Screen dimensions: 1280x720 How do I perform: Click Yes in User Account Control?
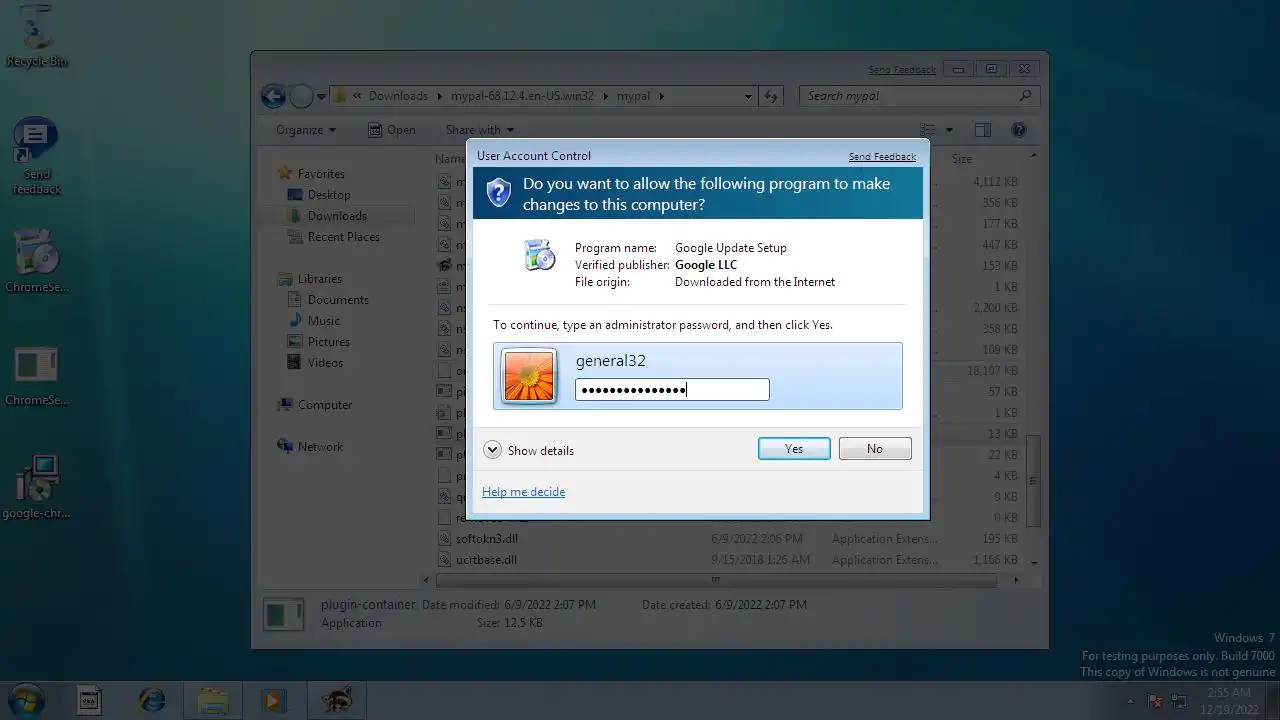[x=794, y=449]
